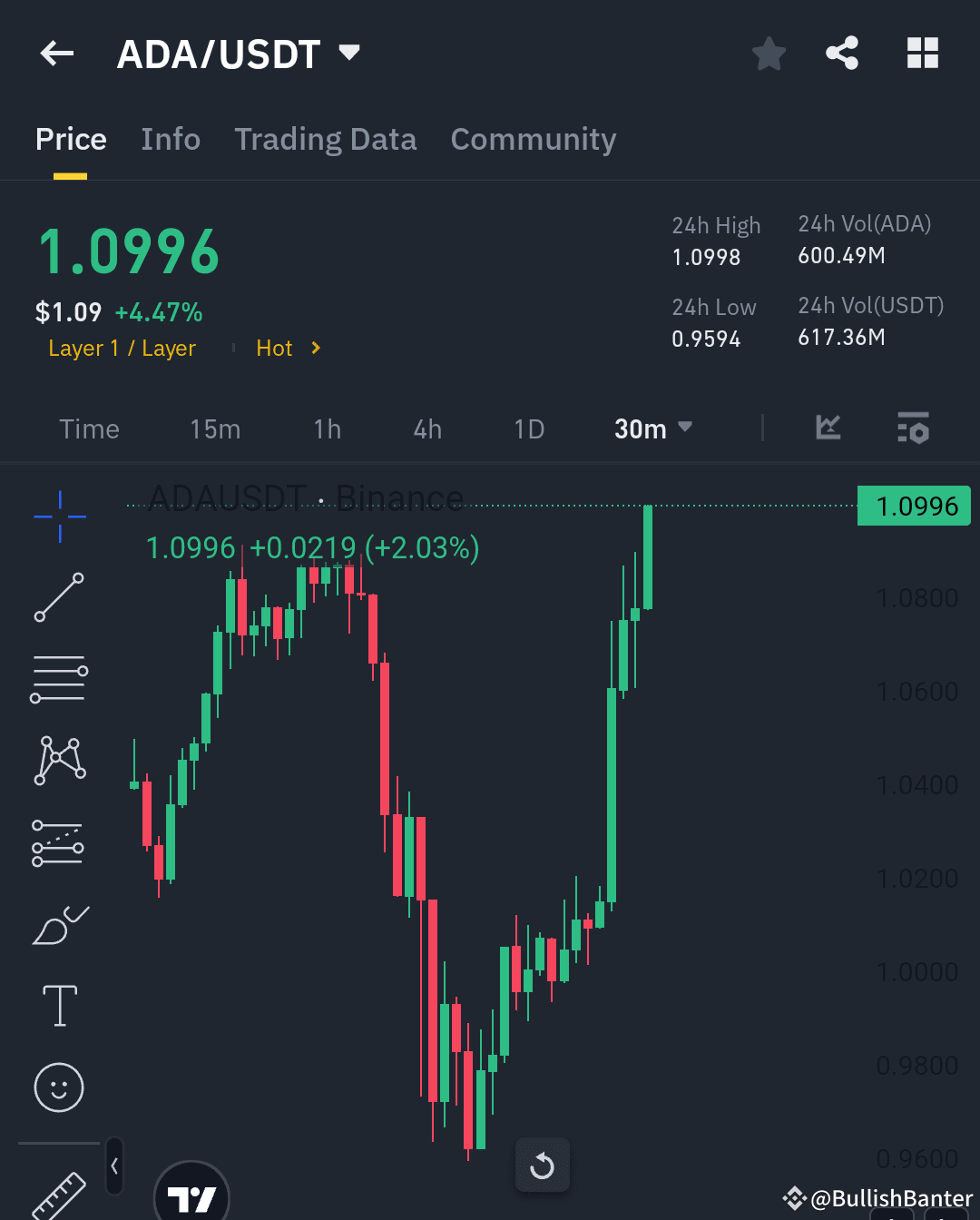Viewport: 980px width, 1220px height.
Task: Toggle ADA/USDT as a favorite star
Action: pyautogui.click(x=769, y=53)
